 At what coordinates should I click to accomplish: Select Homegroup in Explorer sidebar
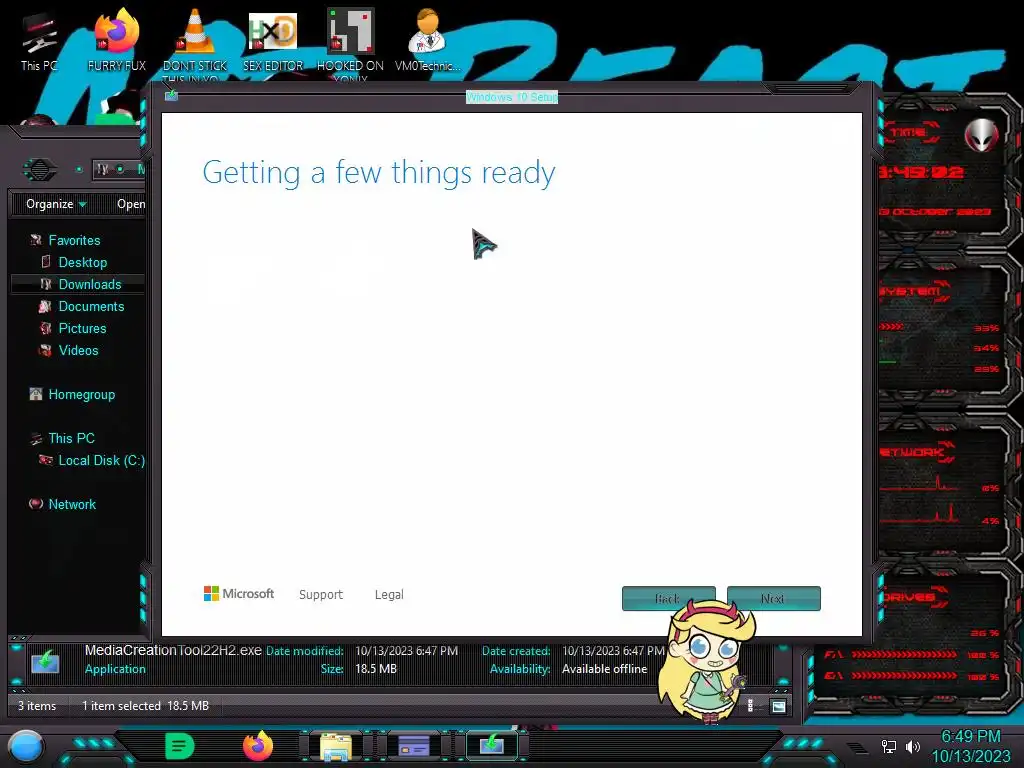(82, 394)
